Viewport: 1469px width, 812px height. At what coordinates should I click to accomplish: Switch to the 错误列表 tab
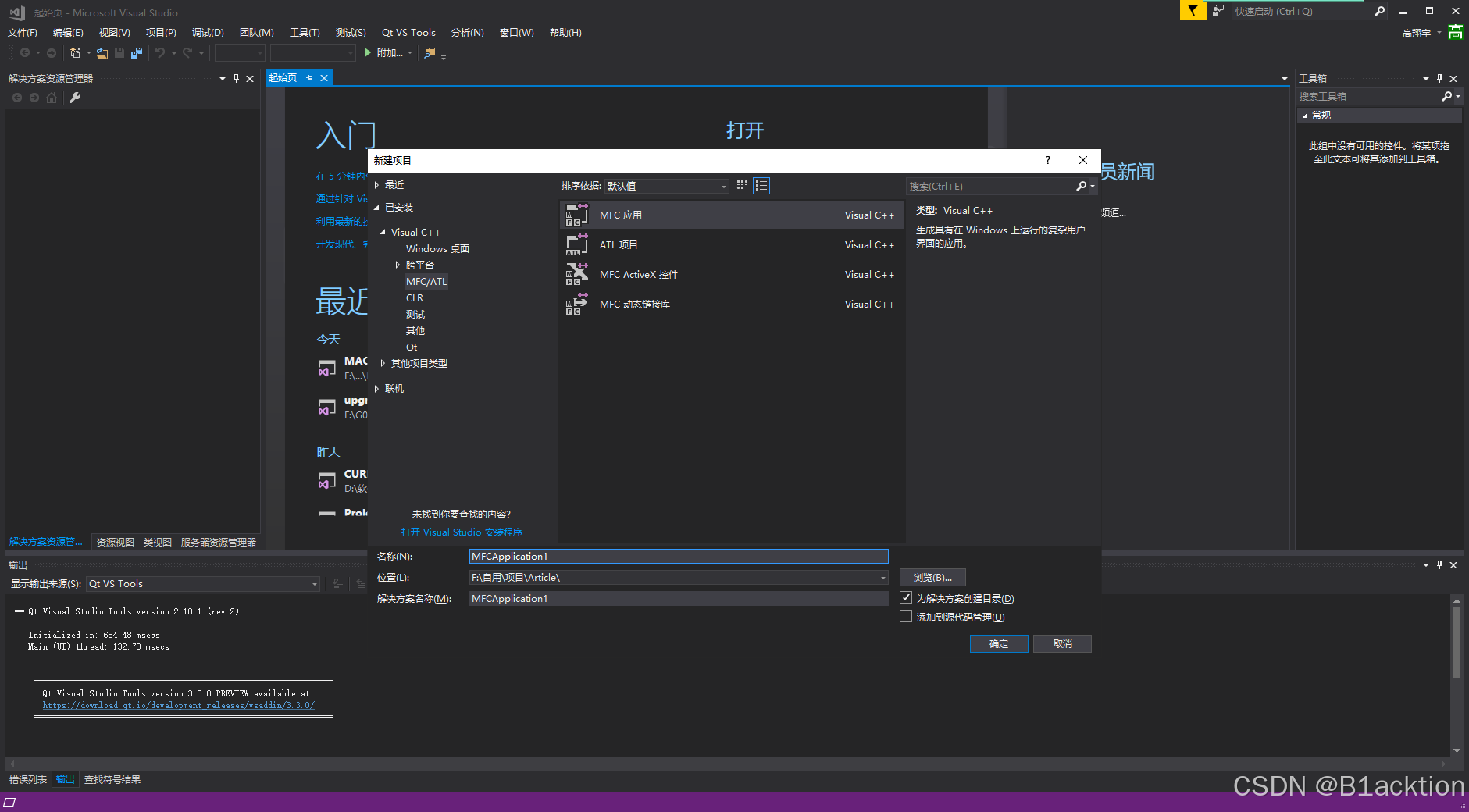pos(28,779)
